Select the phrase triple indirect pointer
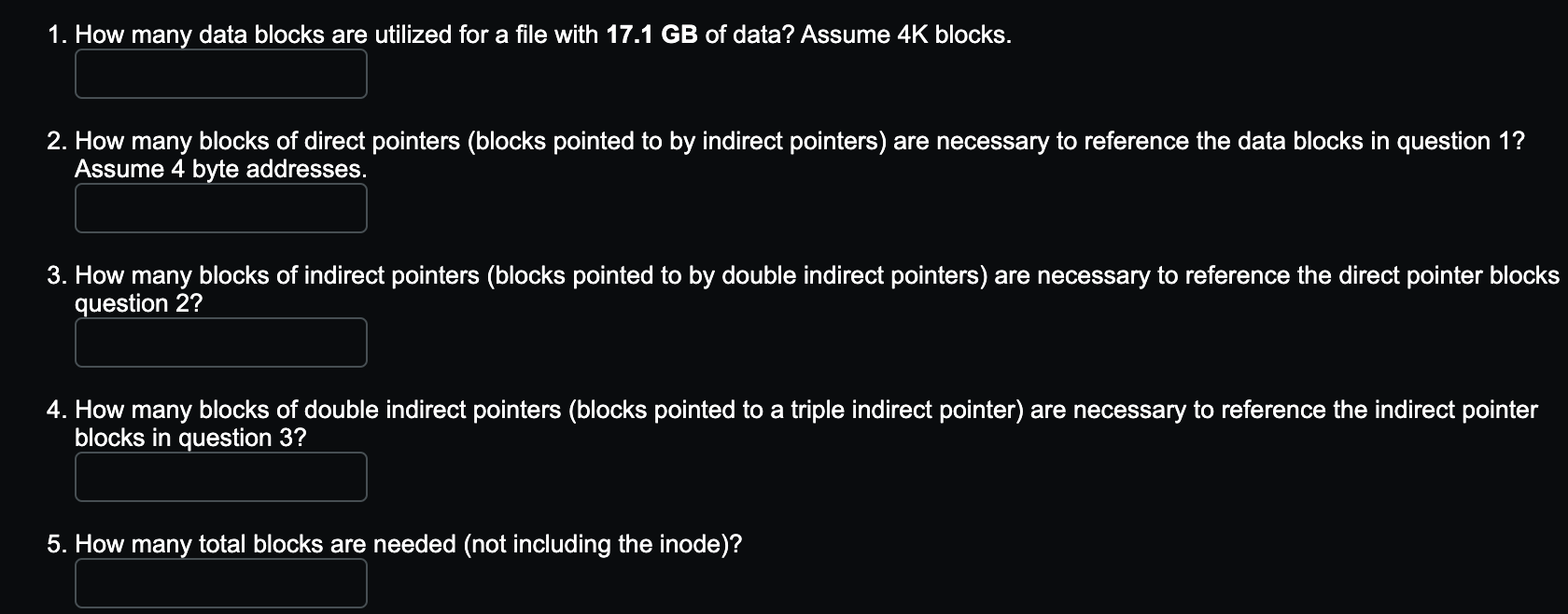Screen dimensions: 1568x614 (x=903, y=409)
